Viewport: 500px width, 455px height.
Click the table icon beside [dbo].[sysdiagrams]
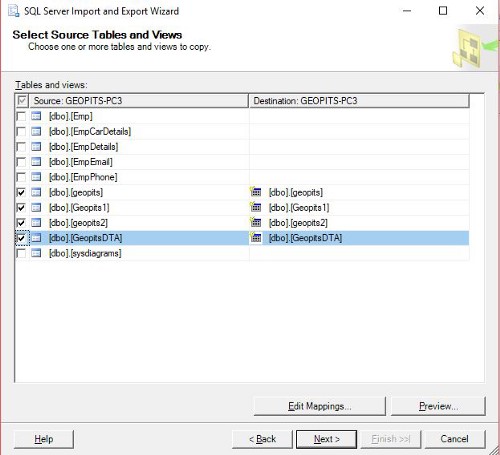click(x=36, y=253)
